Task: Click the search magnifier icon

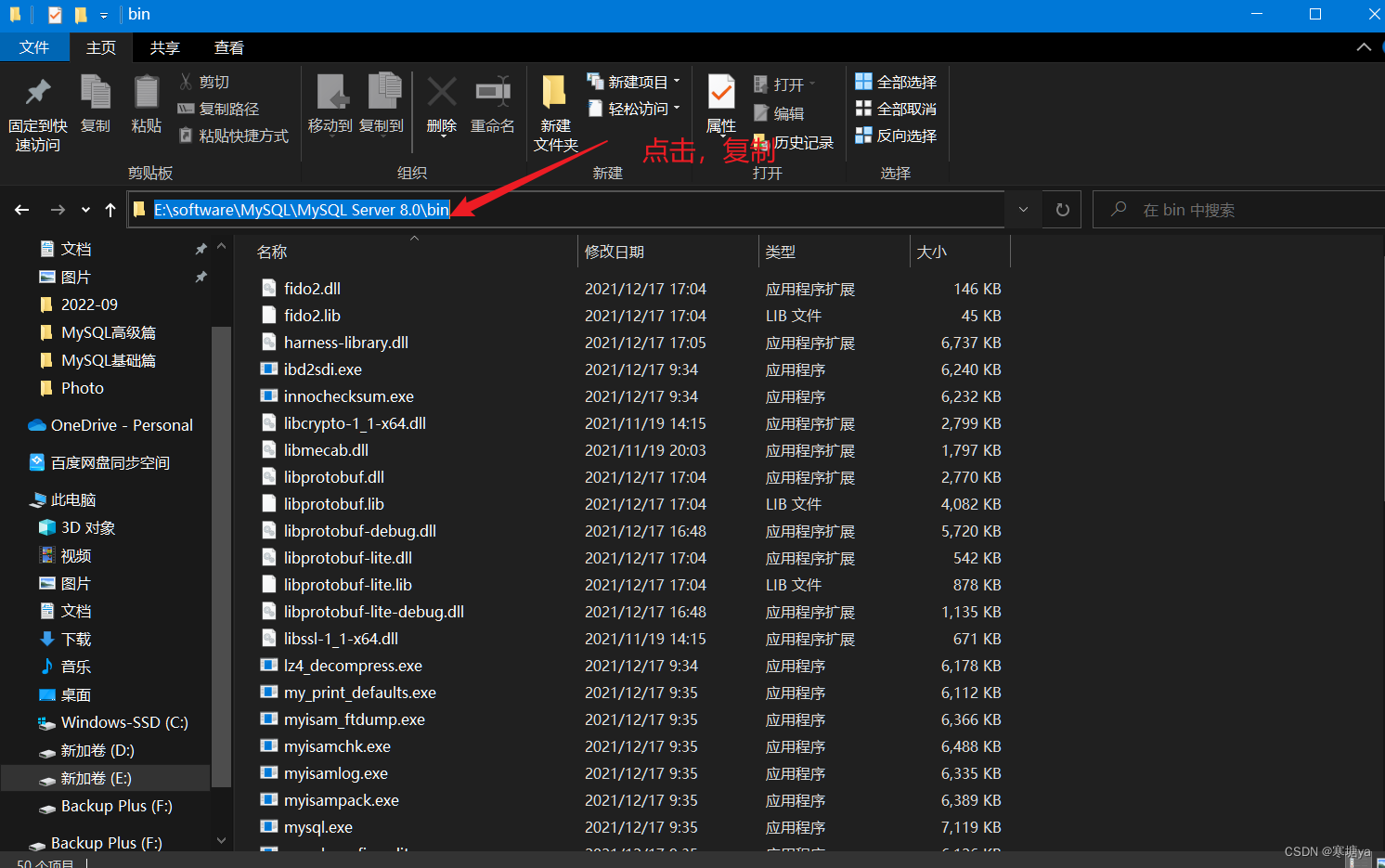Action: tap(1119, 209)
